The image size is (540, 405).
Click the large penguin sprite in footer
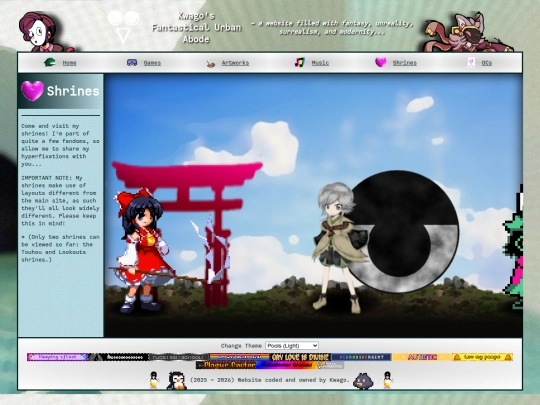177,381
